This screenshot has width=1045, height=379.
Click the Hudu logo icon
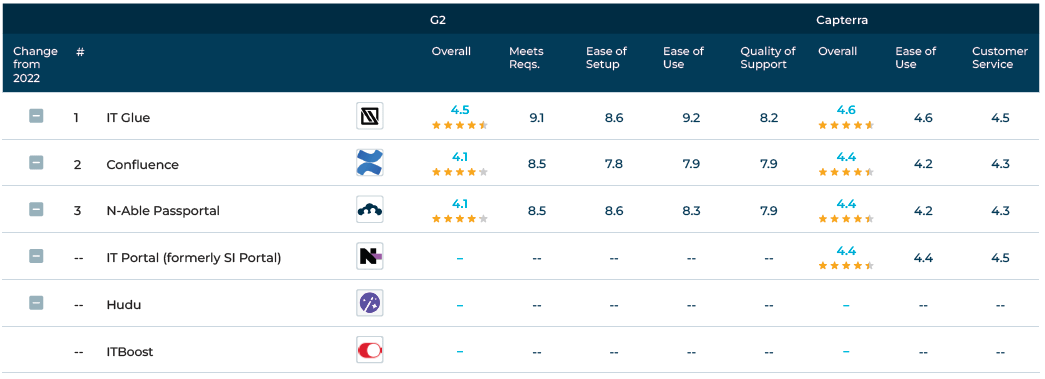click(x=370, y=303)
